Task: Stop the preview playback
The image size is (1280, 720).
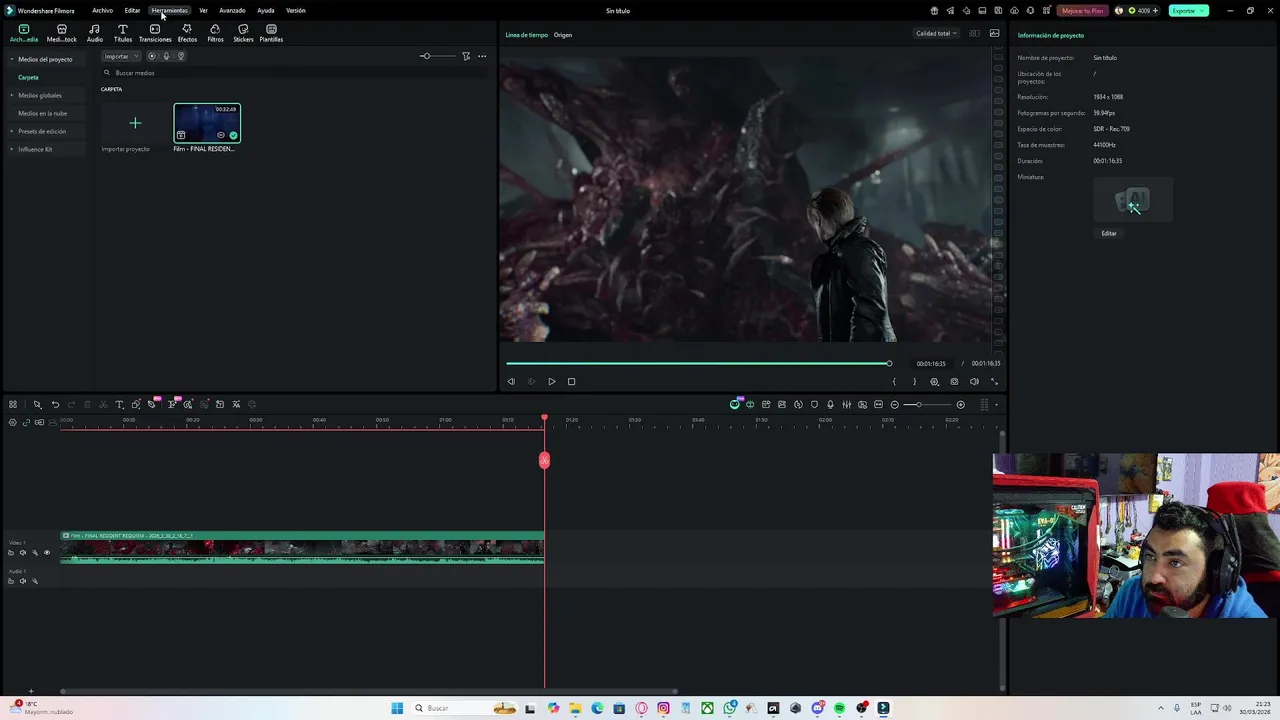Action: pyautogui.click(x=571, y=381)
